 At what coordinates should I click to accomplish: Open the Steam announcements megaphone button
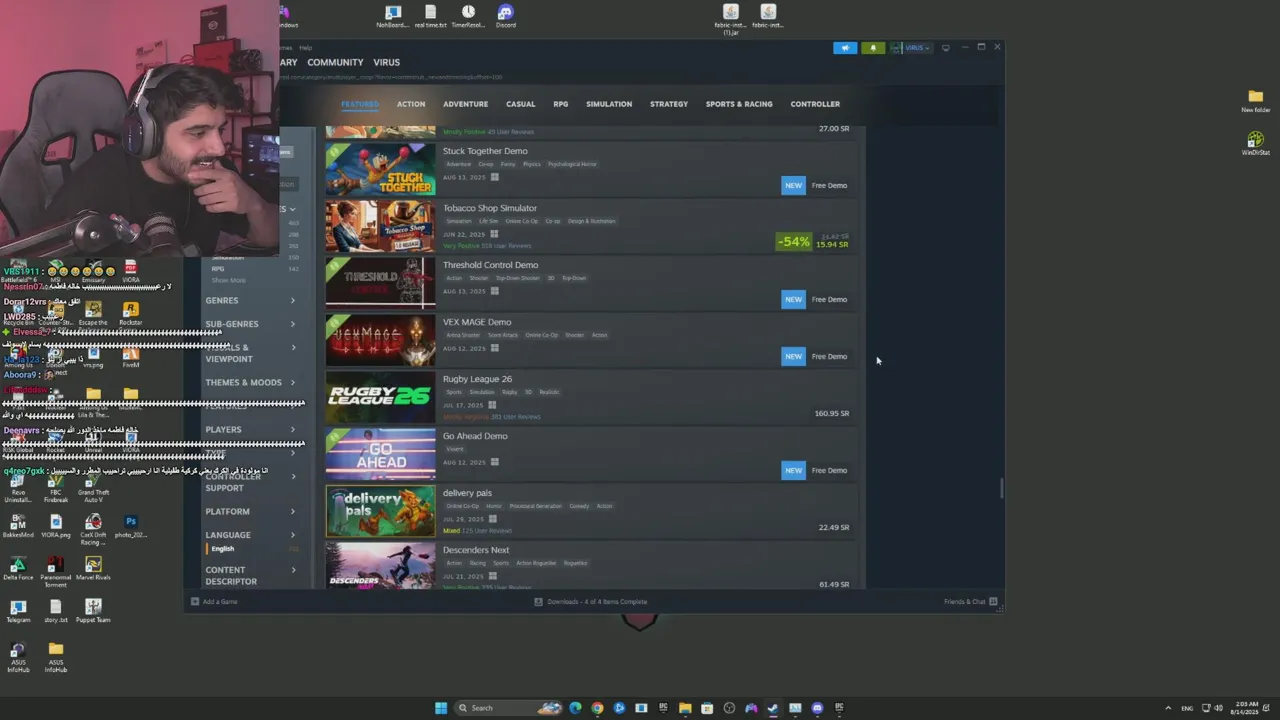point(845,48)
